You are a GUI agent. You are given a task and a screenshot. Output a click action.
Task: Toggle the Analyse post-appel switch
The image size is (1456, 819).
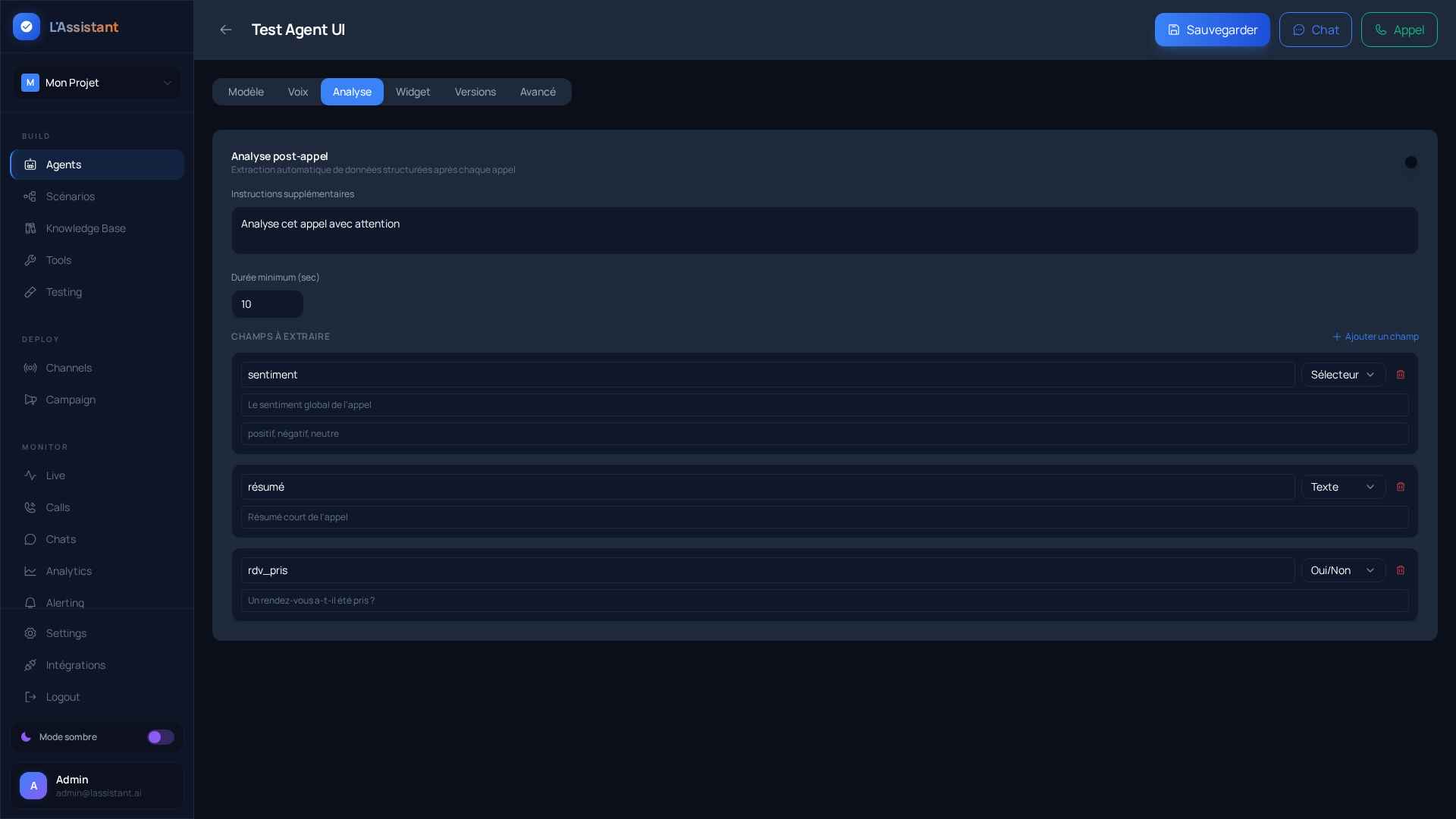pos(1410,162)
